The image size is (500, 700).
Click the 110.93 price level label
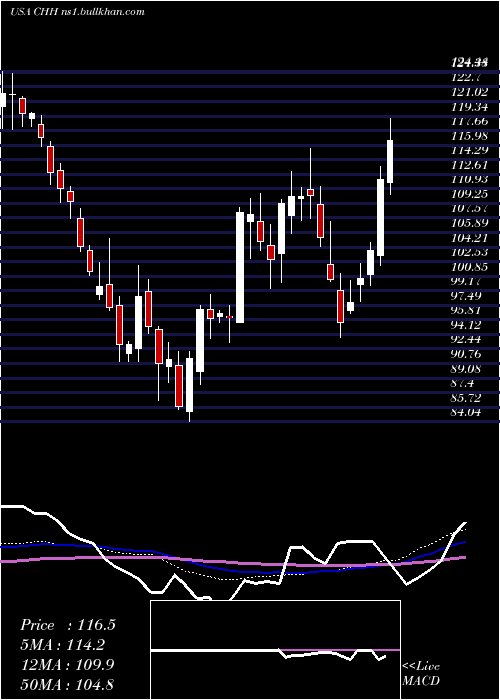(x=470, y=179)
